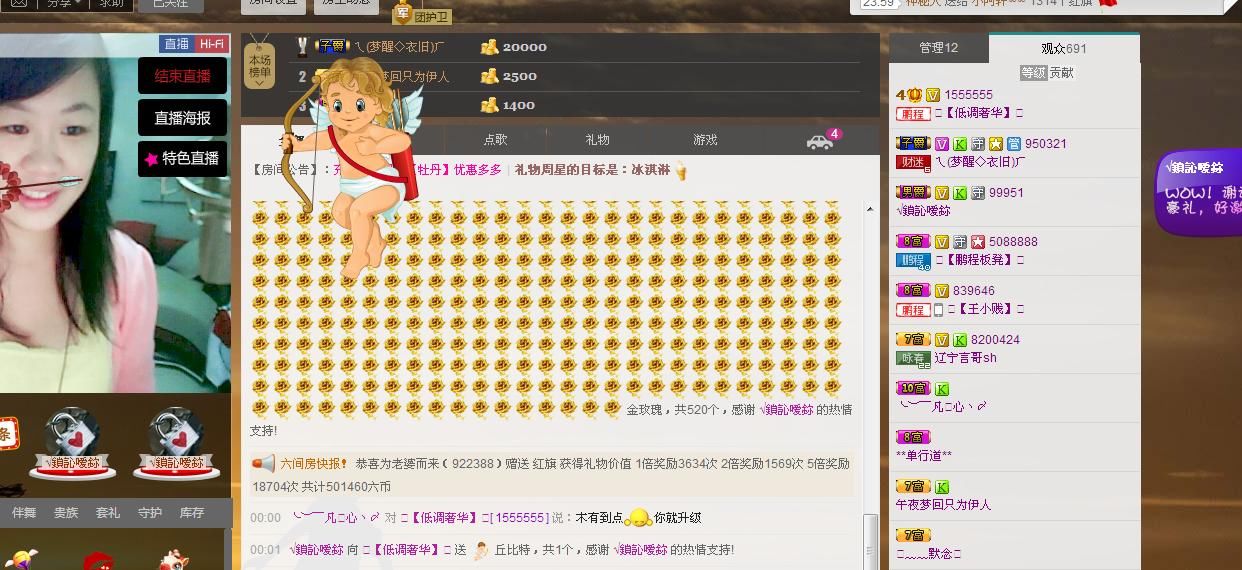Switch to the 直播 mode
This screenshot has height=570, width=1242.
click(176, 44)
